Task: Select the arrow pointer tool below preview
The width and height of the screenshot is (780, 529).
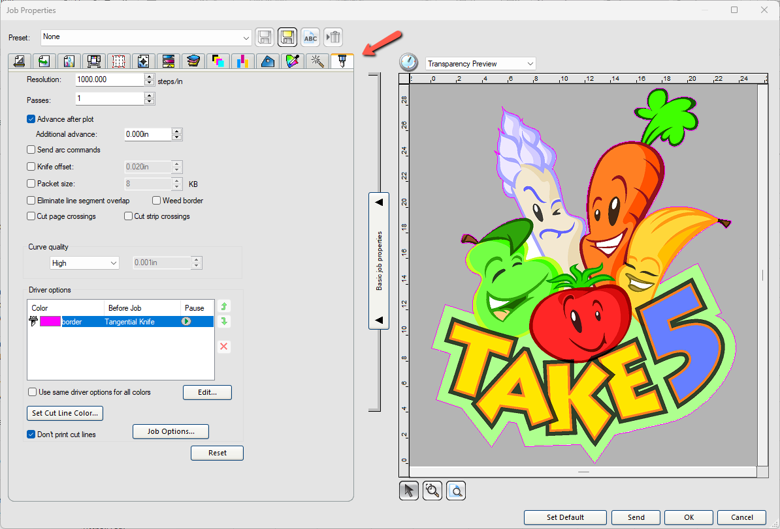Action: [x=409, y=491]
